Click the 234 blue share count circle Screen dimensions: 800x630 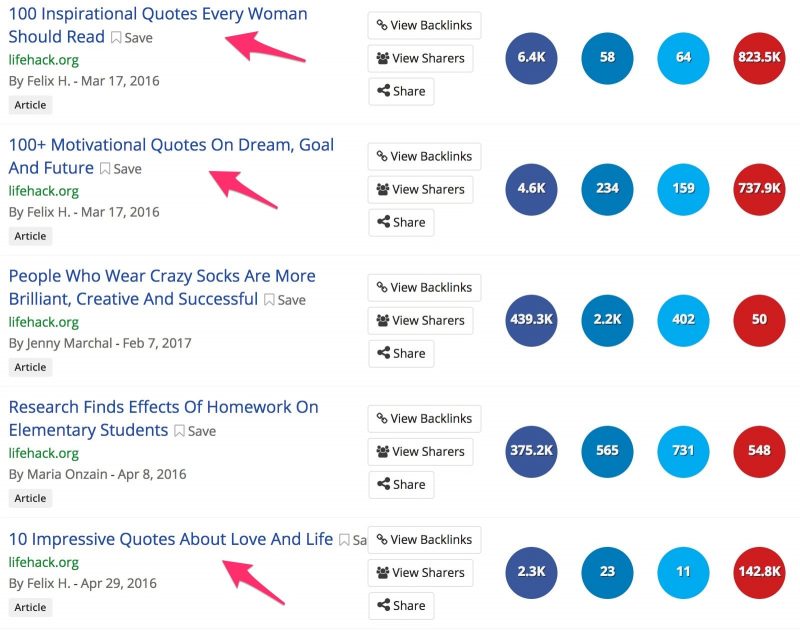coord(607,189)
